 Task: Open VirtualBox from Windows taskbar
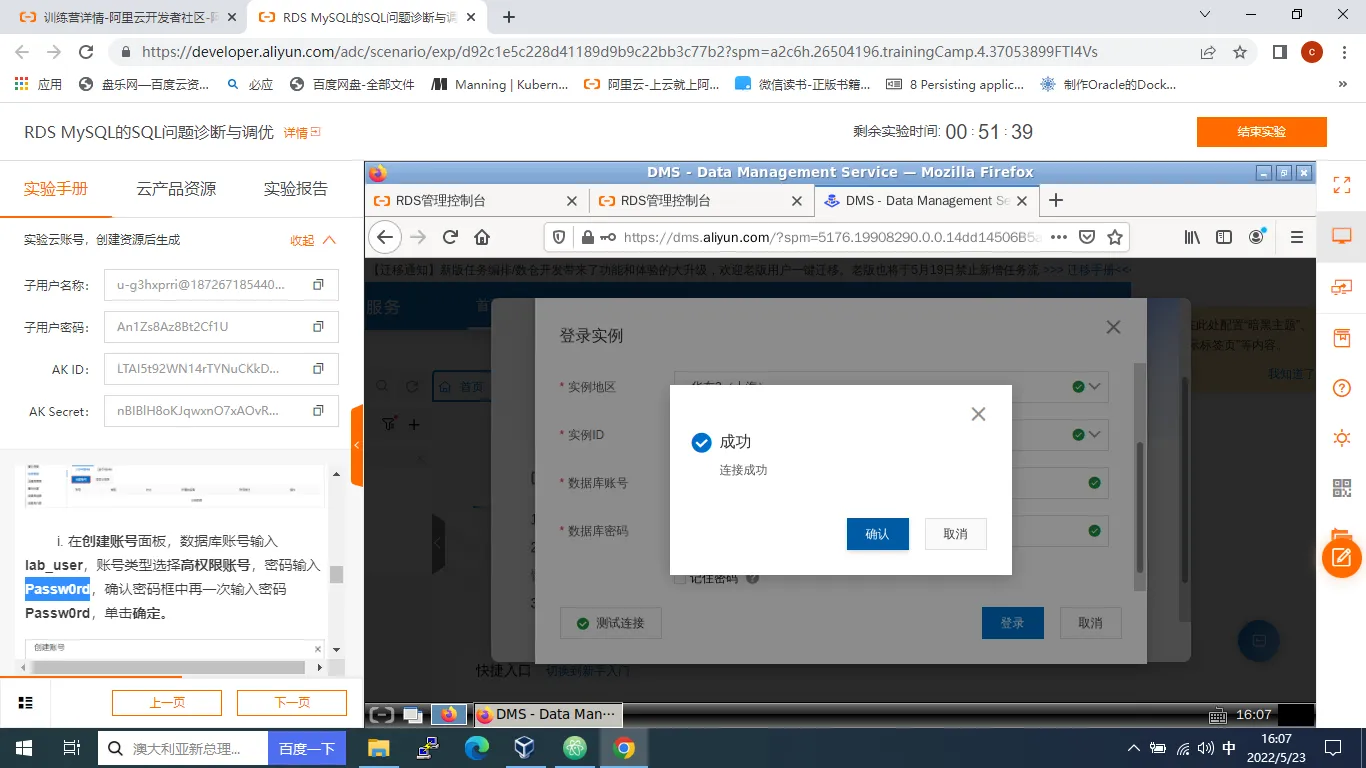point(525,748)
